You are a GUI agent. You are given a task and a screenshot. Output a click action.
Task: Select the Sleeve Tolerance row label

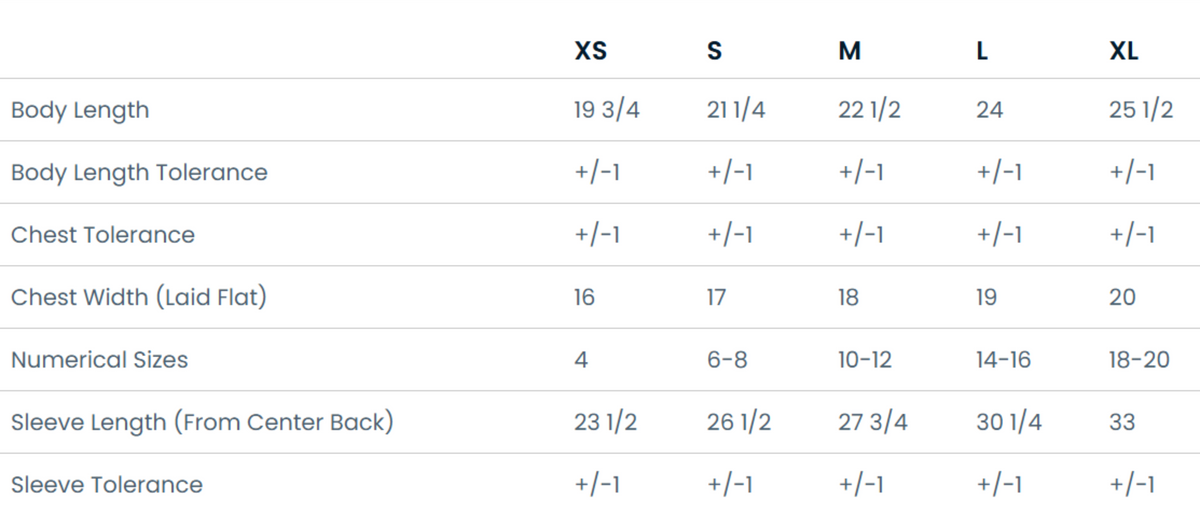pyautogui.click(x=107, y=484)
